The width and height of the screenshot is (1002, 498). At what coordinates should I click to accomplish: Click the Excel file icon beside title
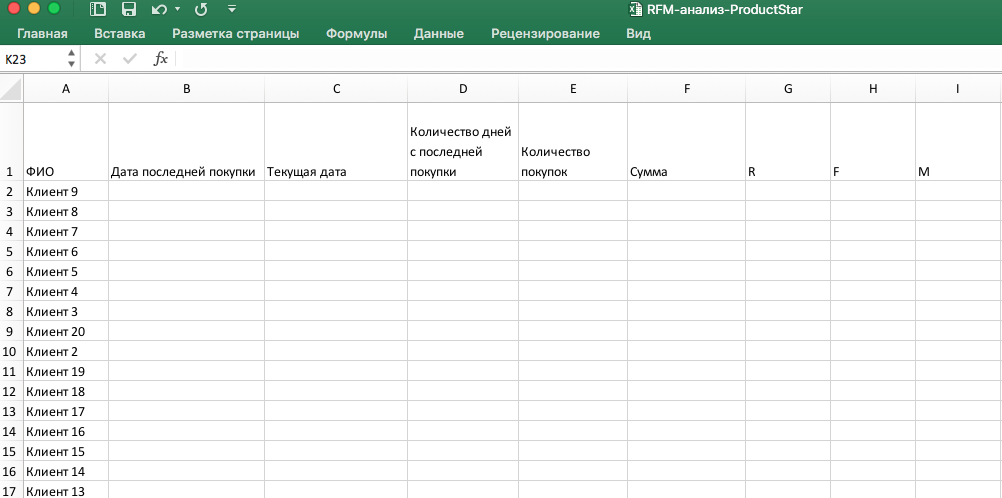tap(635, 9)
